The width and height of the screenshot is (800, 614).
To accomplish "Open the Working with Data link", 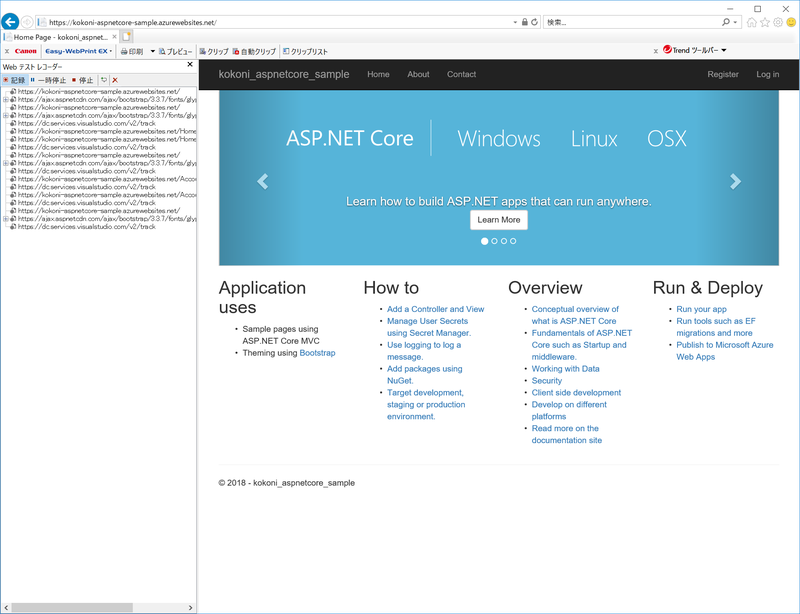I will (x=565, y=369).
